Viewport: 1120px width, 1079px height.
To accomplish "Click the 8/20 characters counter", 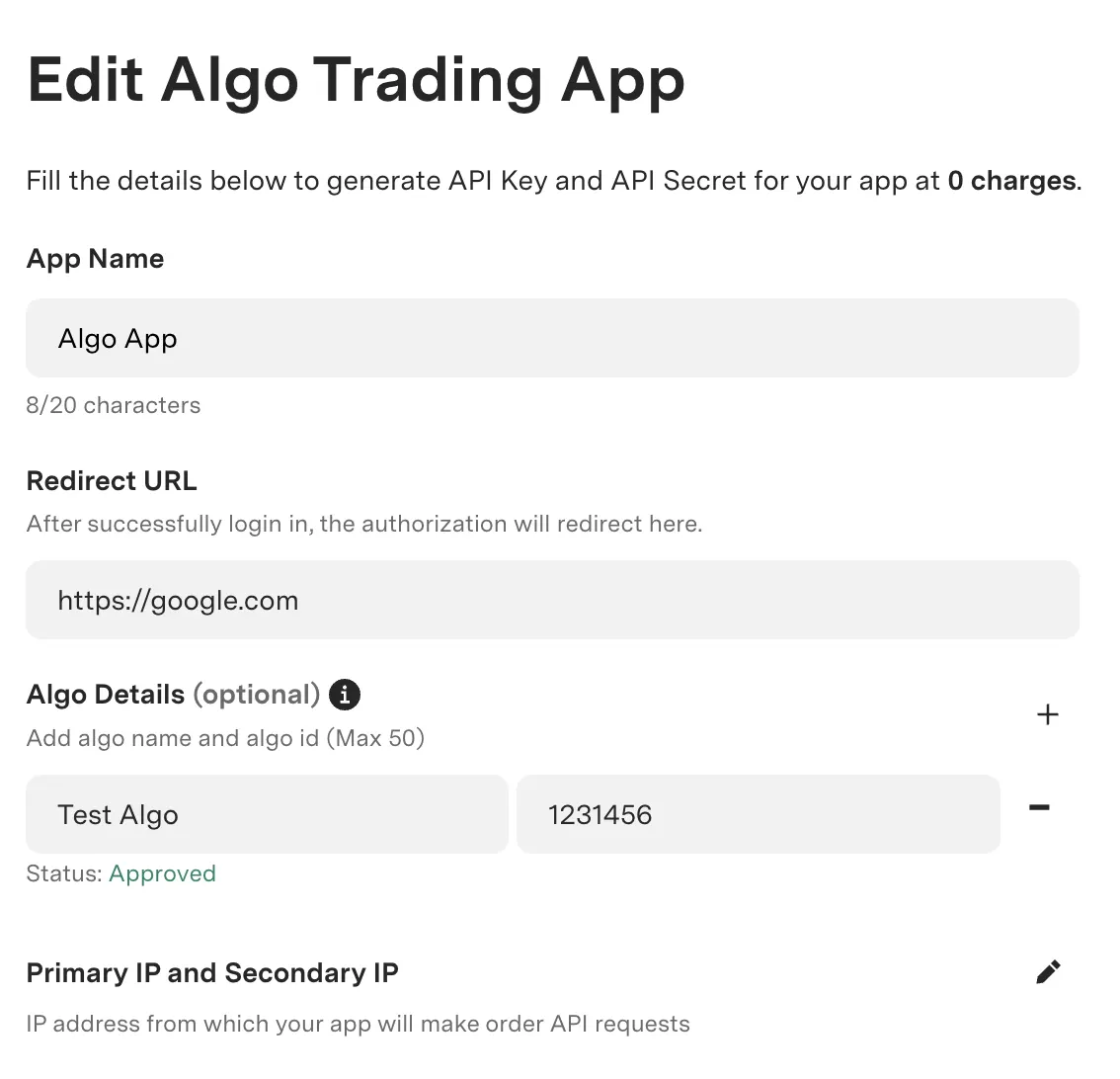I will pyautogui.click(x=113, y=404).
